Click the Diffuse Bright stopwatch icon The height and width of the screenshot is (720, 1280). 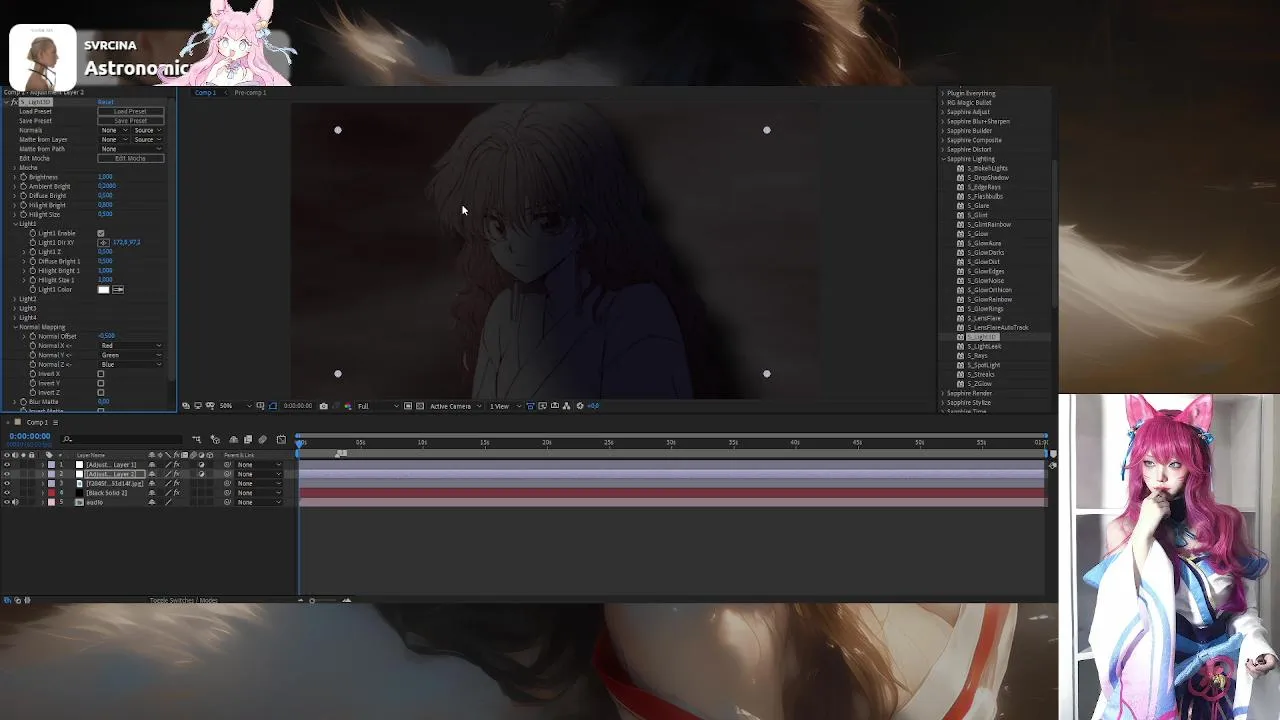click(x=23, y=196)
